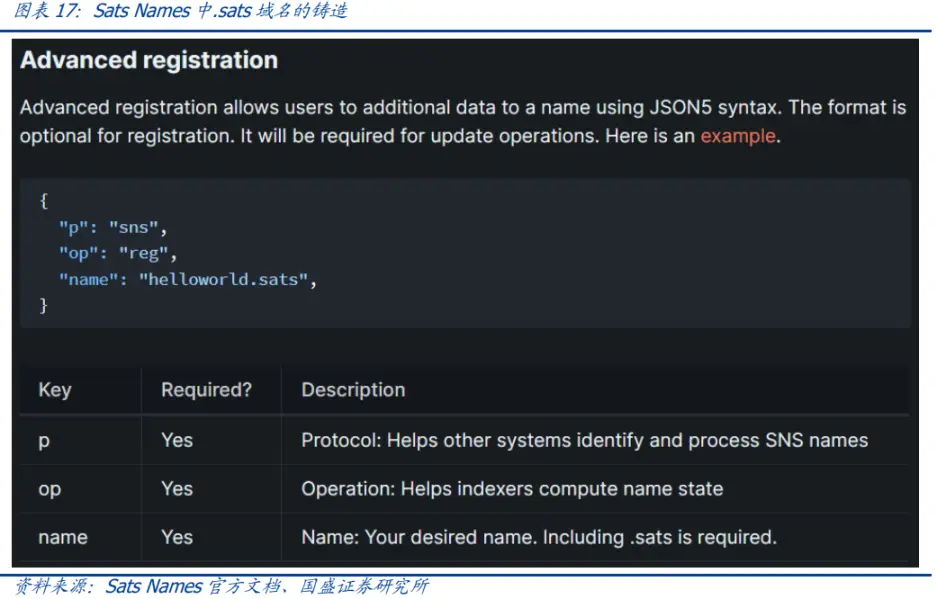
Task: Select the "name": "helloworld.sats" code line
Action: 187,280
